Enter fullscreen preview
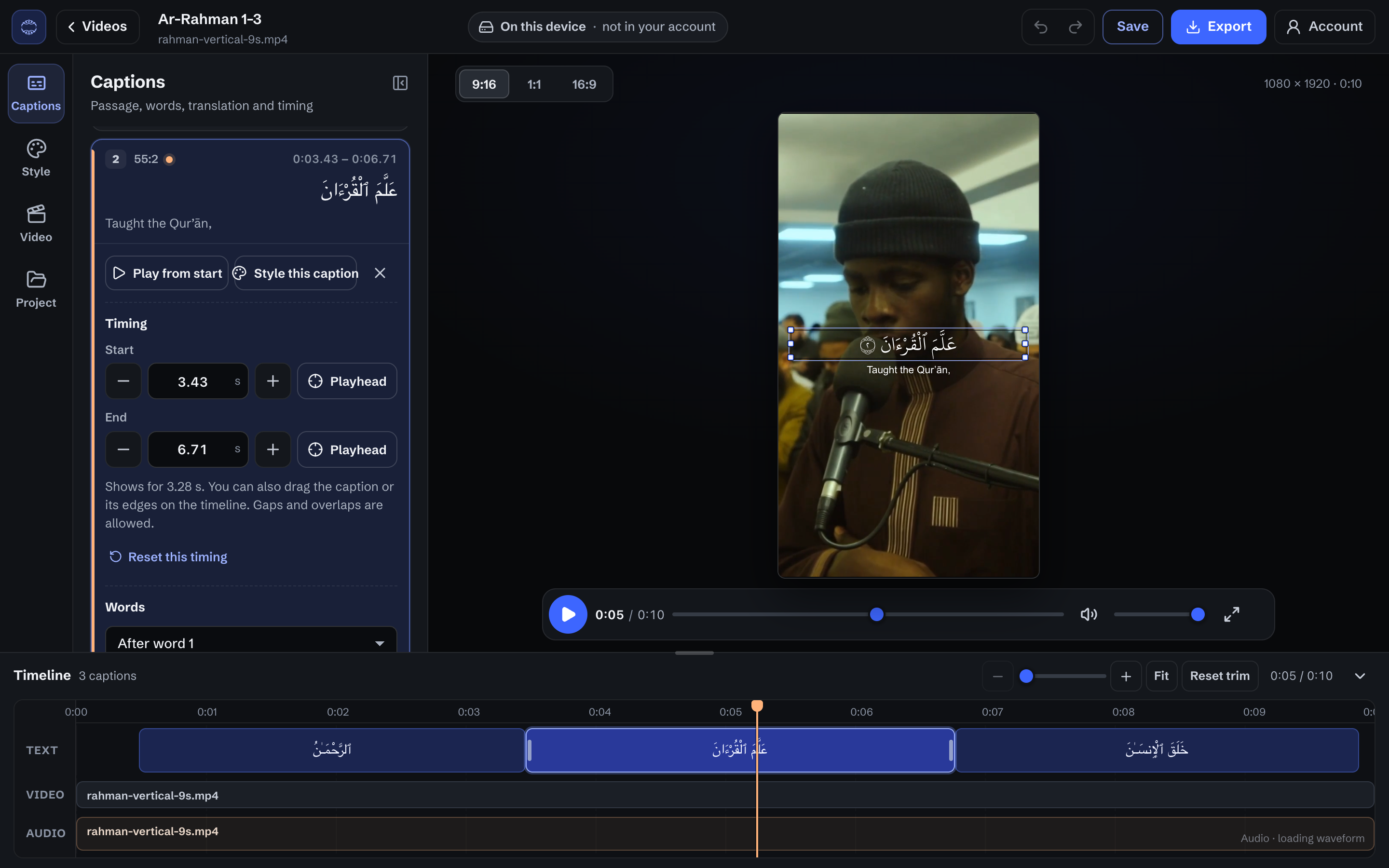This screenshot has width=1389, height=868. coord(1231,614)
